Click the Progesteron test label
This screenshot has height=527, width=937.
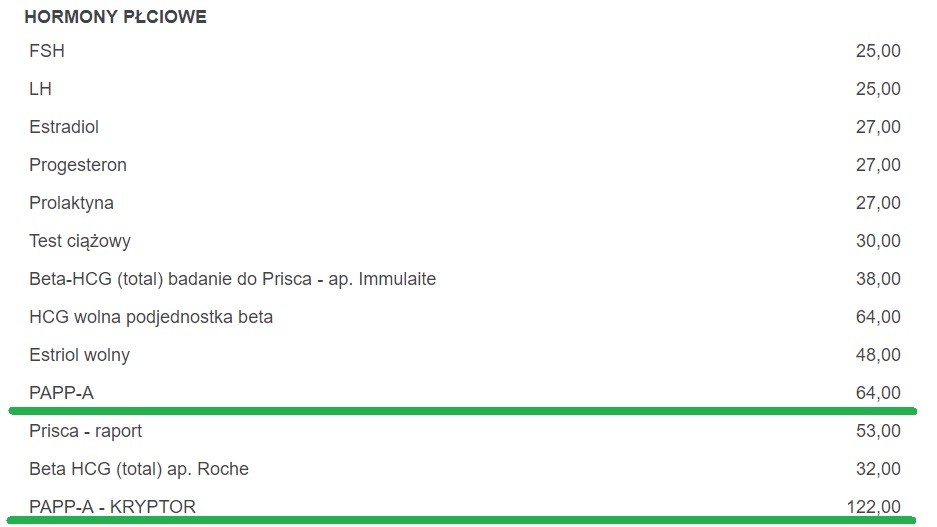[78, 165]
